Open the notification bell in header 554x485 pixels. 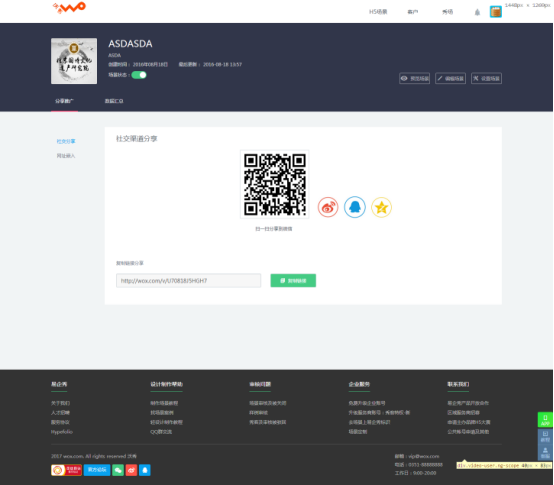(x=477, y=12)
